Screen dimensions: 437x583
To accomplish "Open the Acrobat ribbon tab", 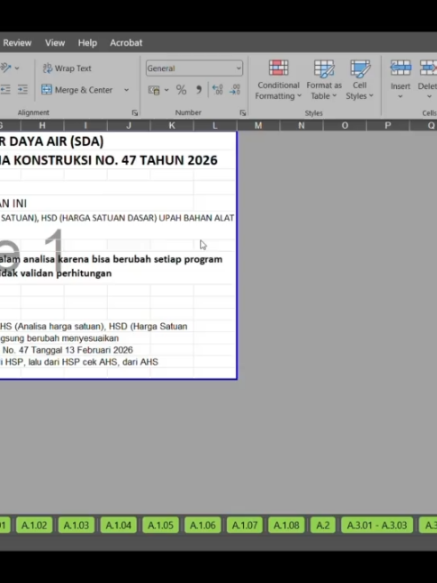I will click(126, 43).
